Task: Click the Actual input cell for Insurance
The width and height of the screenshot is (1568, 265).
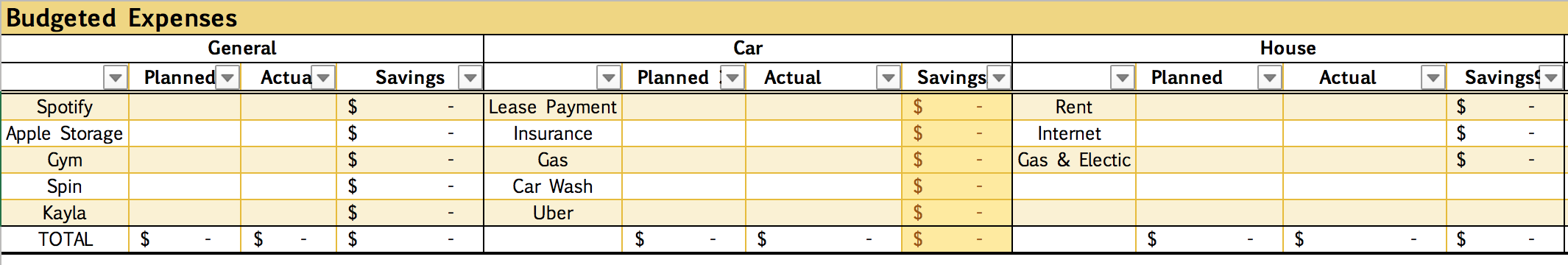Action: click(x=824, y=133)
